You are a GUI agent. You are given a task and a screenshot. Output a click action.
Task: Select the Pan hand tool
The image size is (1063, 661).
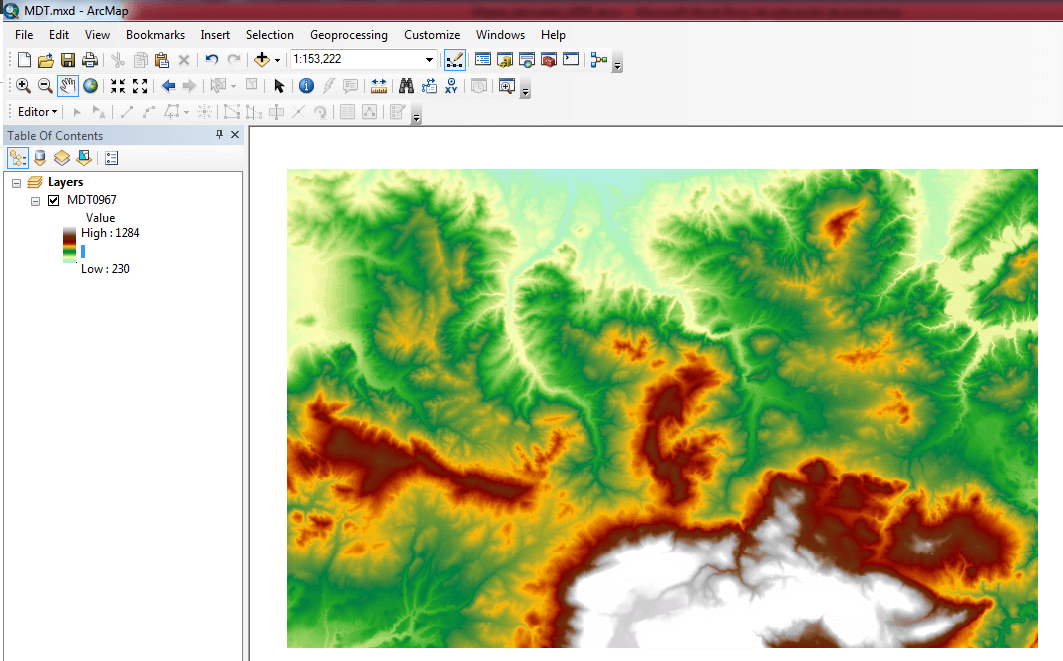[68, 86]
